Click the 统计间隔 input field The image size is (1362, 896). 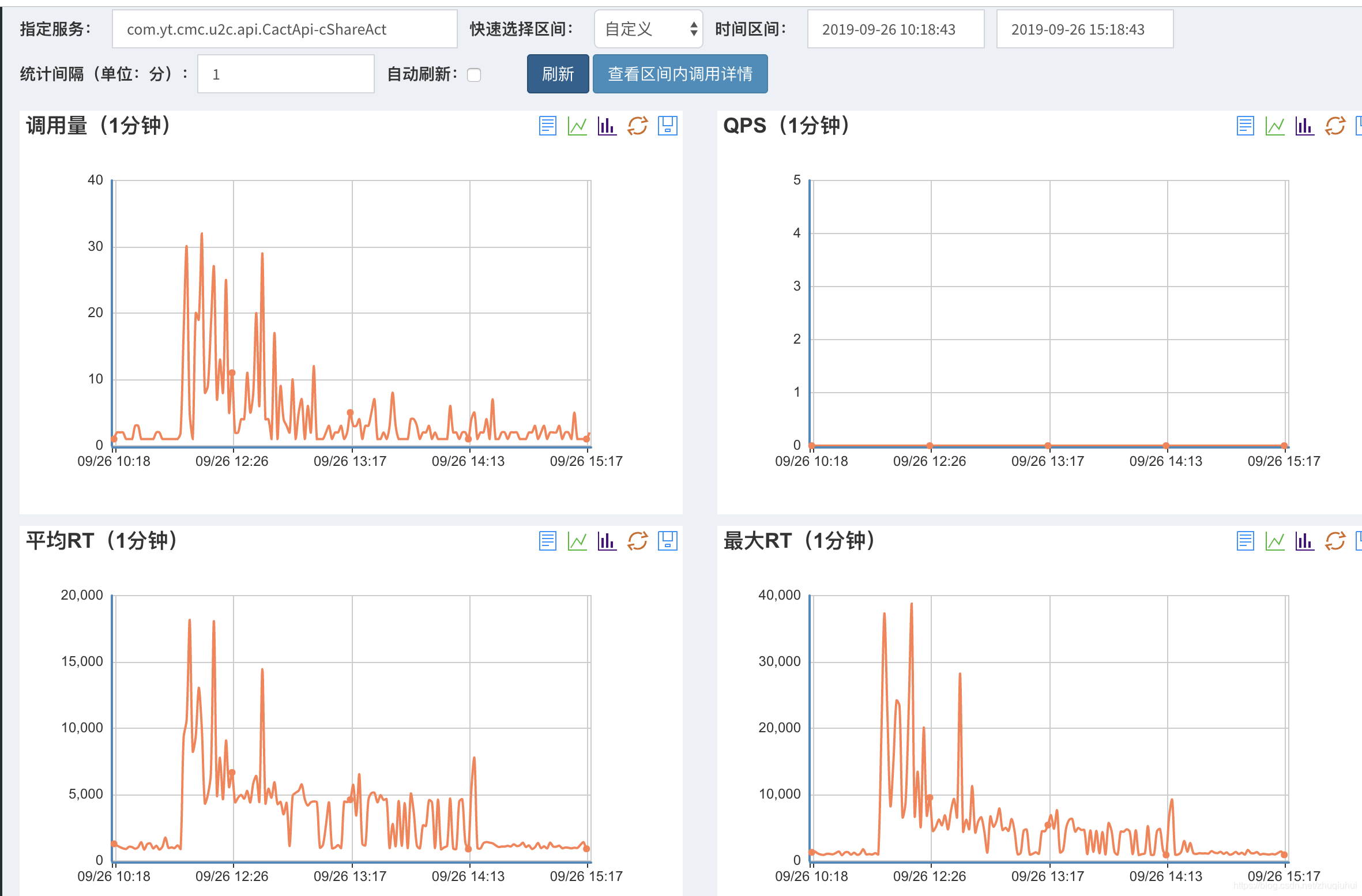(x=285, y=74)
